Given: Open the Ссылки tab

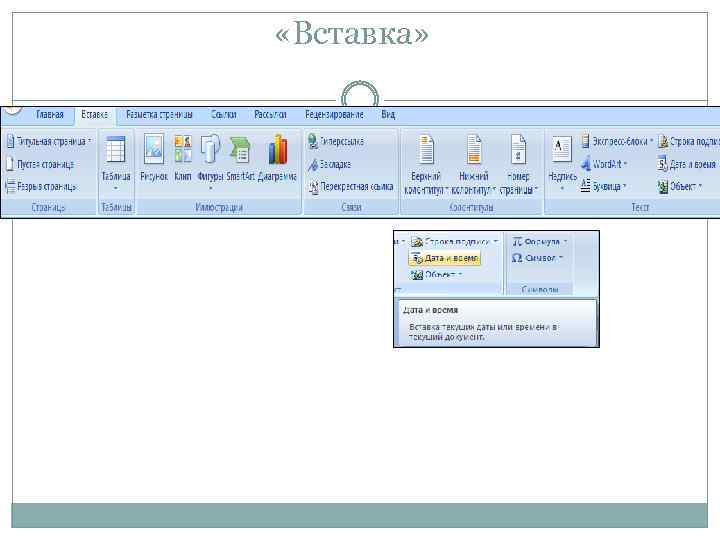Looking at the screenshot, I should [224, 115].
